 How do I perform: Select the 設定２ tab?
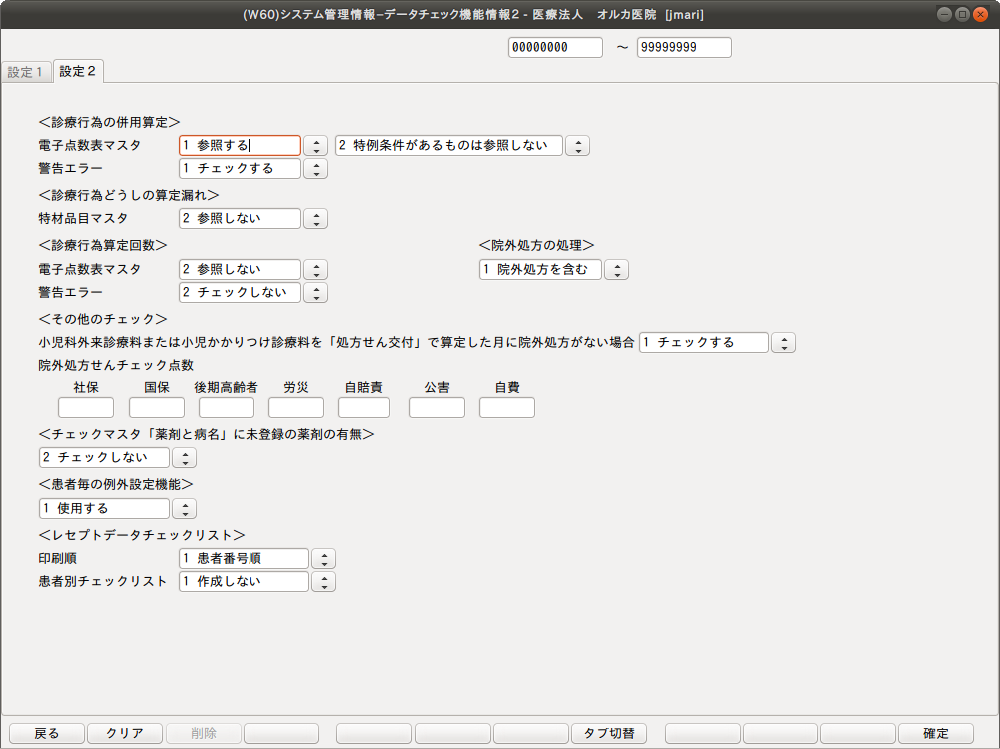tap(78, 71)
